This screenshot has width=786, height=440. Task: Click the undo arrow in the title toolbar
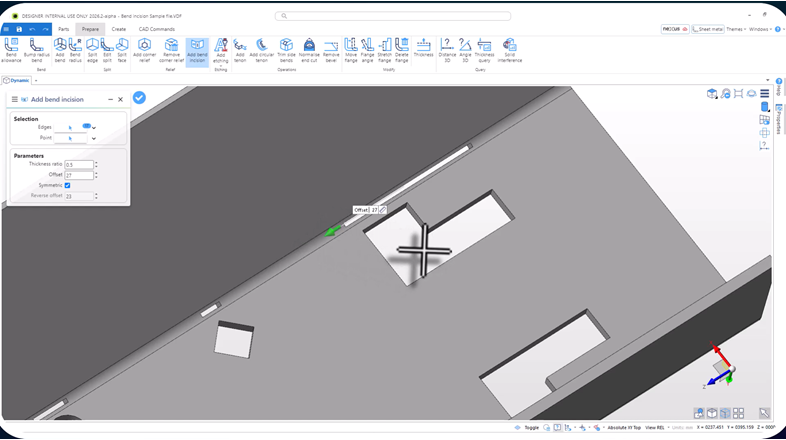tap(32, 29)
